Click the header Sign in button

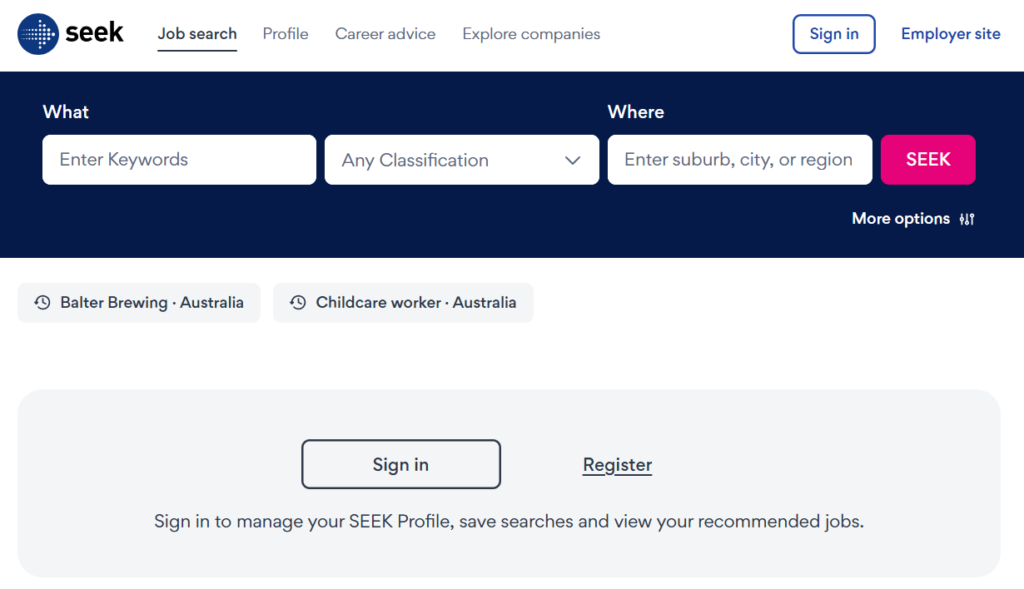pyautogui.click(x=834, y=34)
